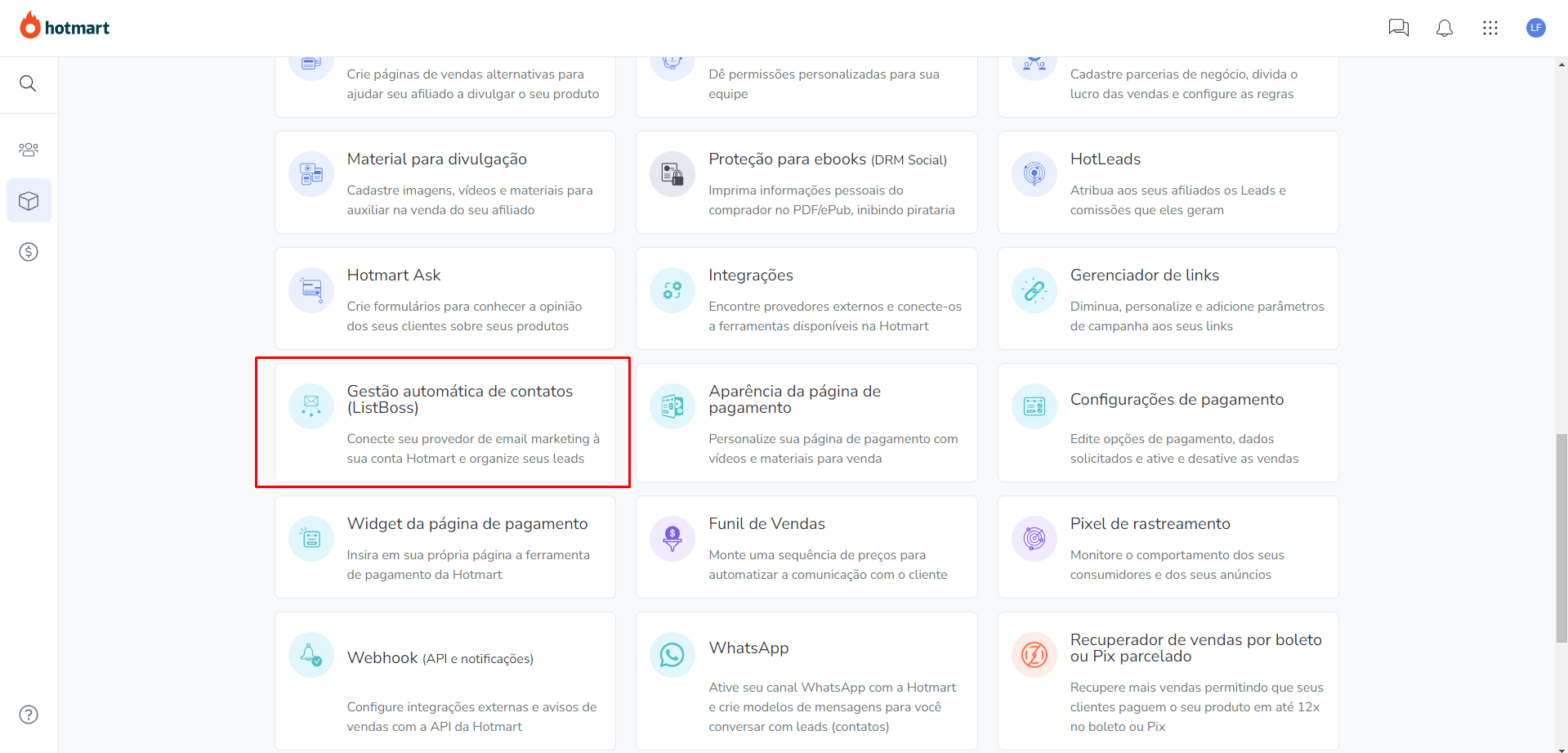The height and width of the screenshot is (753, 1568).
Task: Click text 'Cadastre parcerias de negócio, divida o'
Action: click(1184, 74)
